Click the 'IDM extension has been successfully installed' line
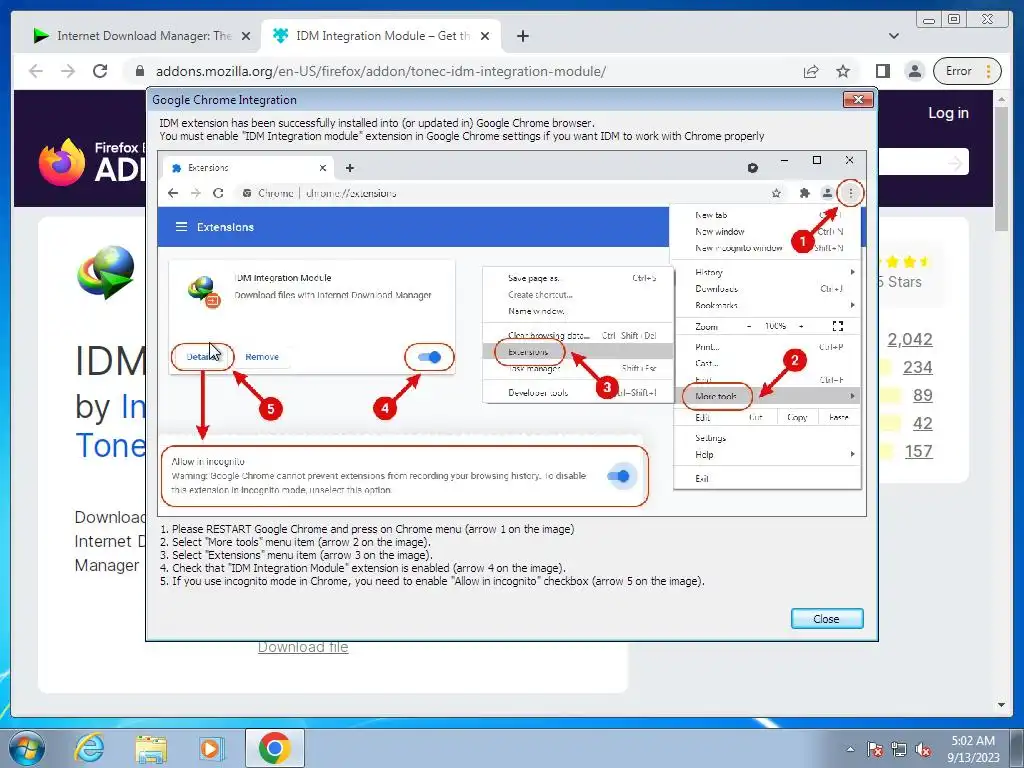 click(377, 123)
